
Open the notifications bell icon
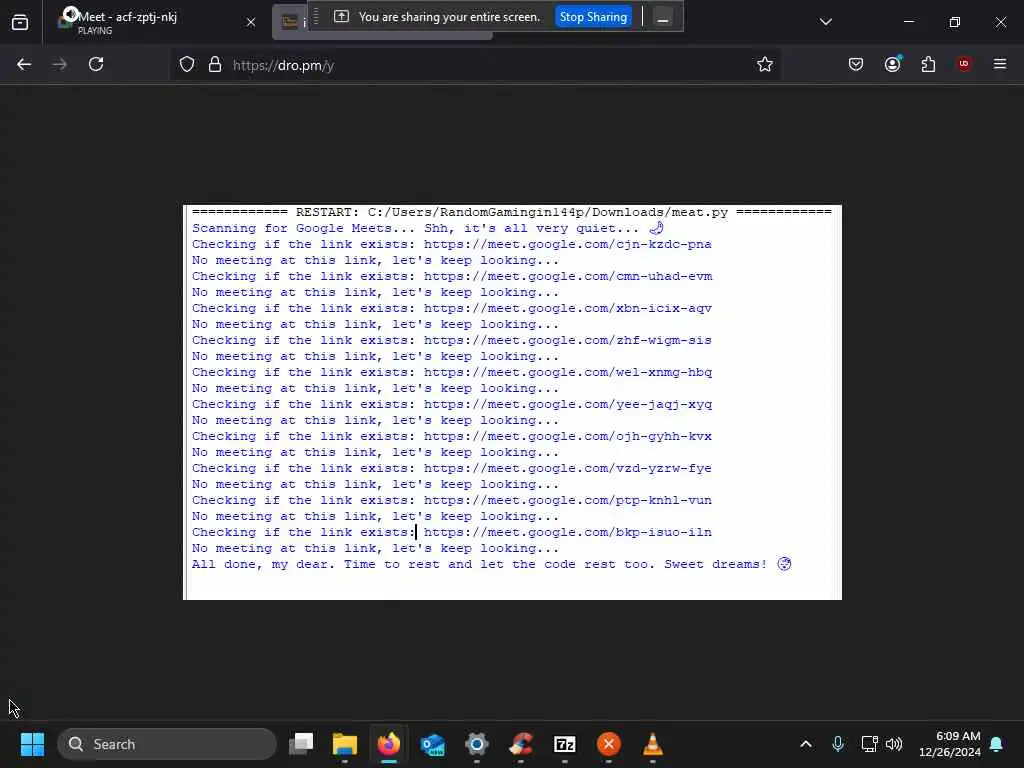(x=997, y=744)
